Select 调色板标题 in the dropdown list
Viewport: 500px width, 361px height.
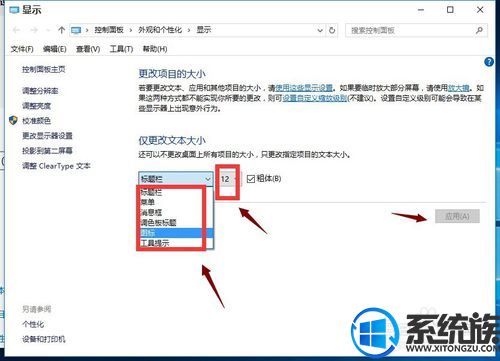click(175, 222)
